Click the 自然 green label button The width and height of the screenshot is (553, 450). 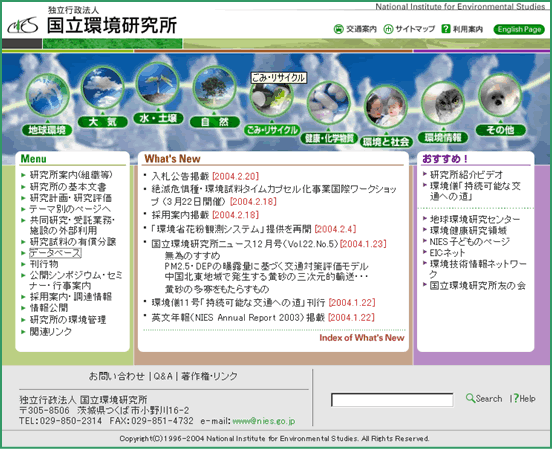(x=215, y=122)
